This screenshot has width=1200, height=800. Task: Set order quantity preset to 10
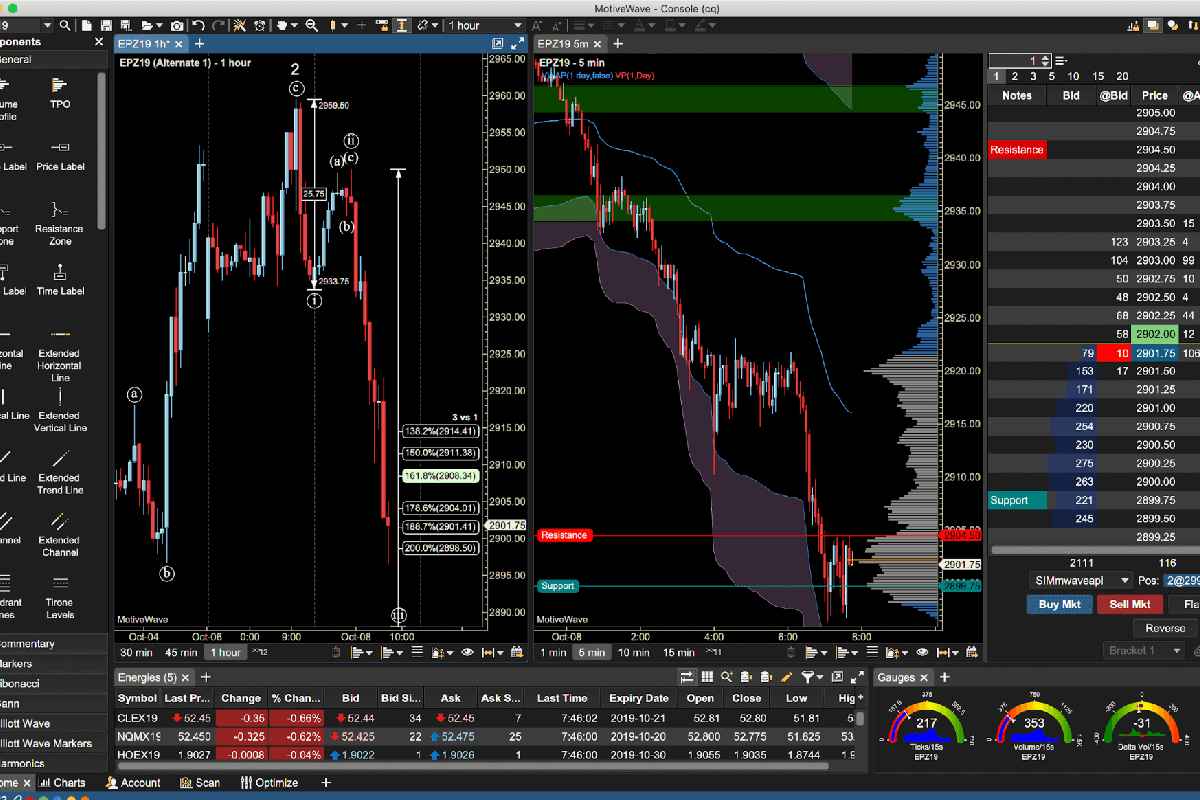click(1073, 76)
